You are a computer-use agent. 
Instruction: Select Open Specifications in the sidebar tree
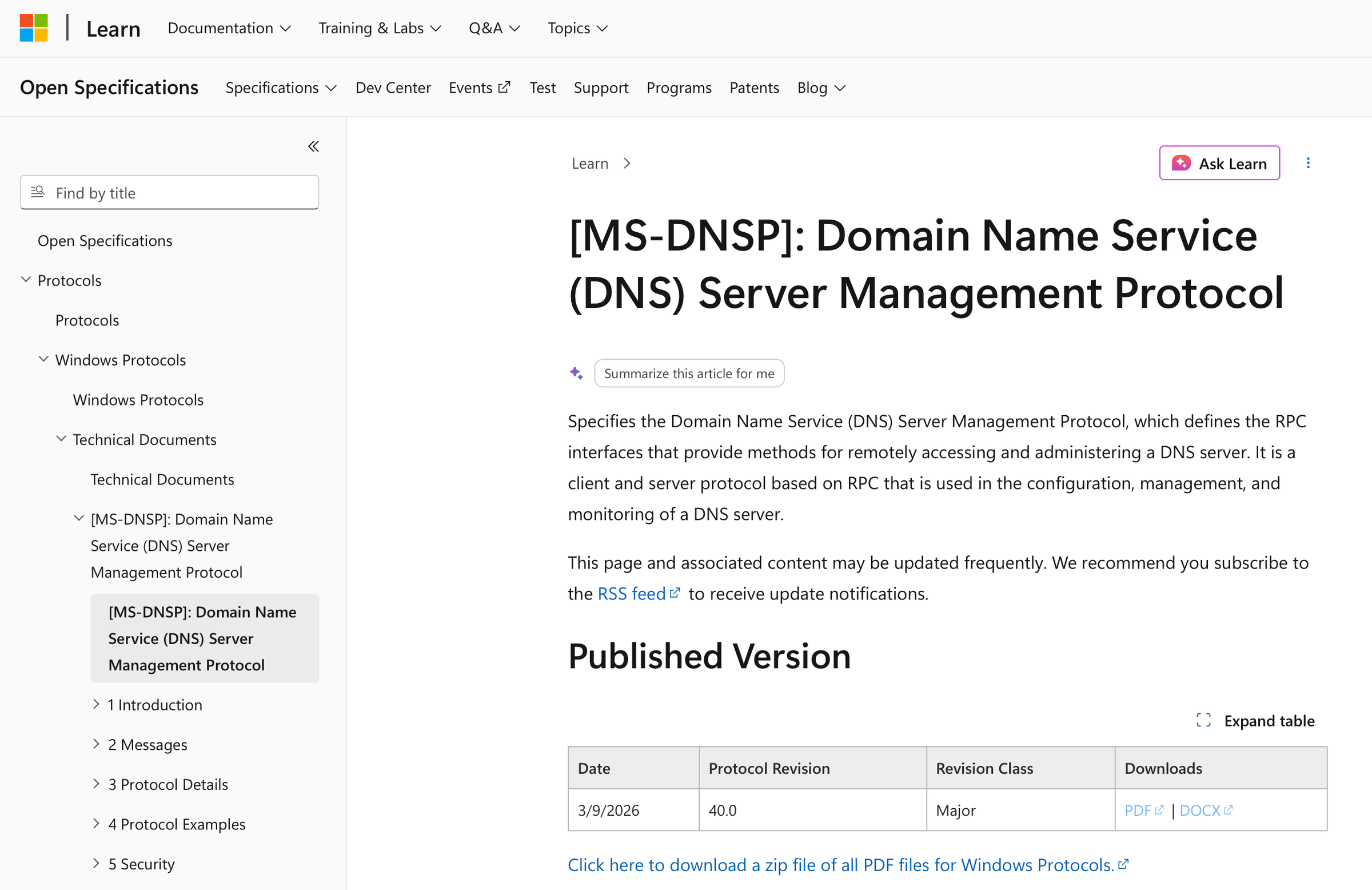(x=105, y=241)
